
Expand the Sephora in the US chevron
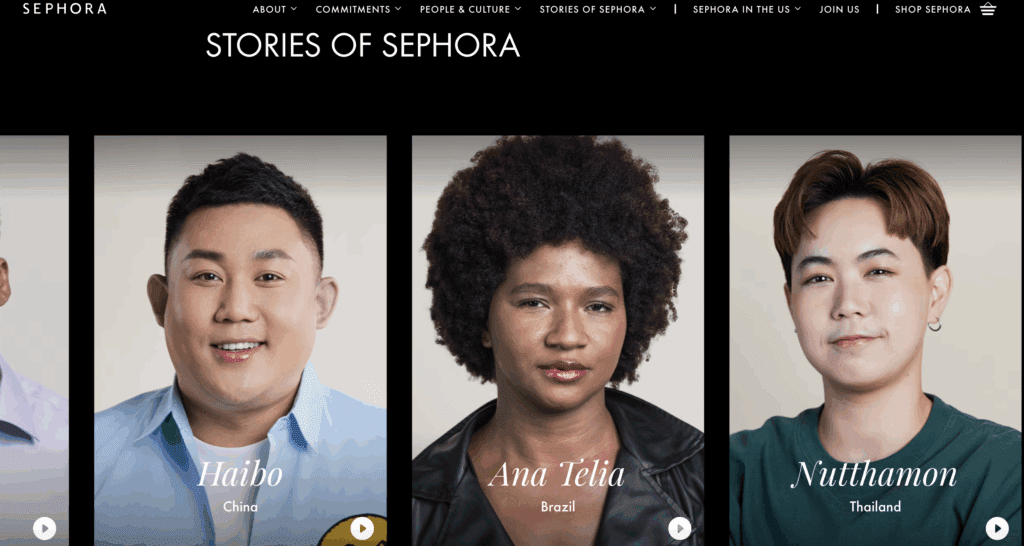tap(798, 9)
